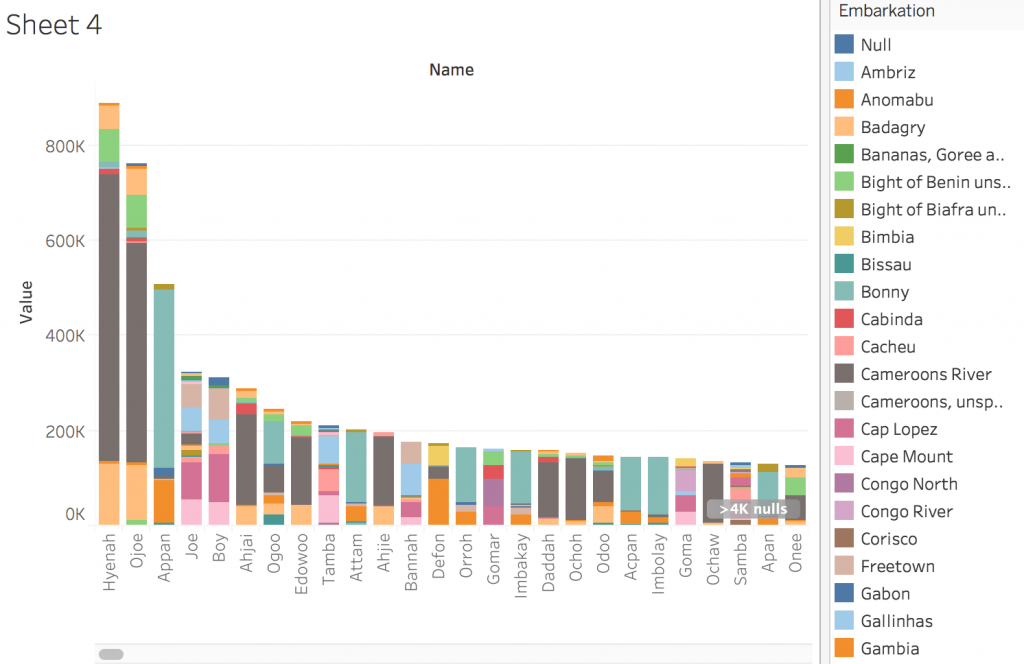Click the Null color swatch in legend
Viewport: 1024px width, 664px height.
point(844,45)
